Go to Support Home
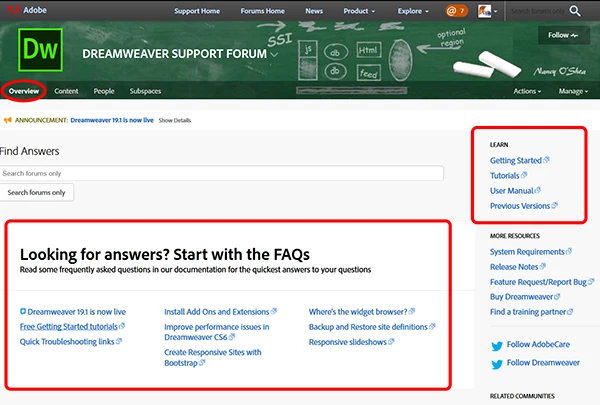600x405 pixels. click(197, 11)
